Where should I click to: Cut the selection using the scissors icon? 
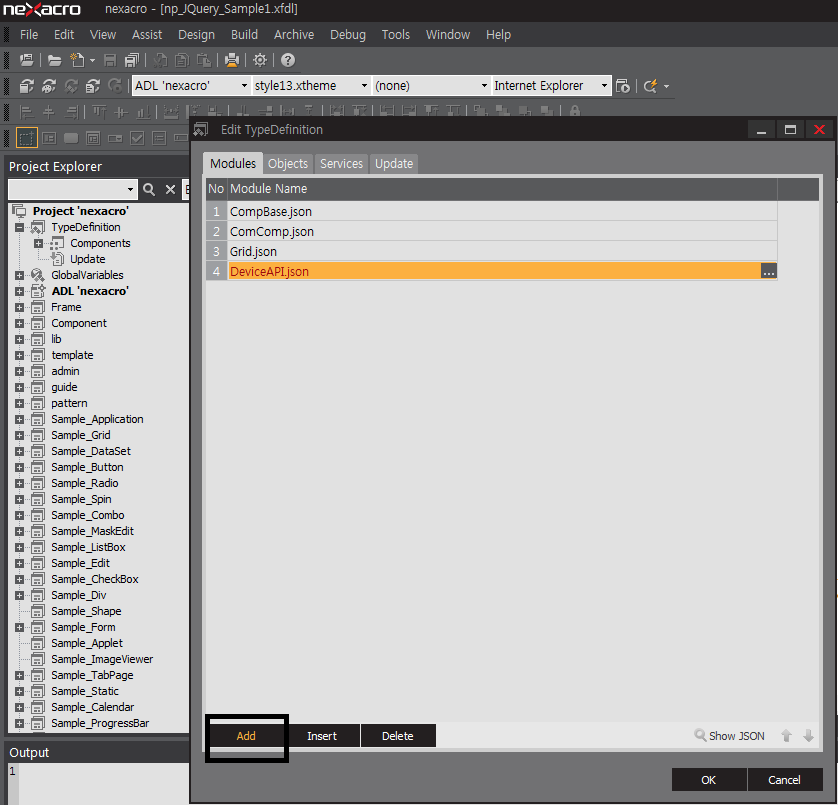(x=160, y=60)
